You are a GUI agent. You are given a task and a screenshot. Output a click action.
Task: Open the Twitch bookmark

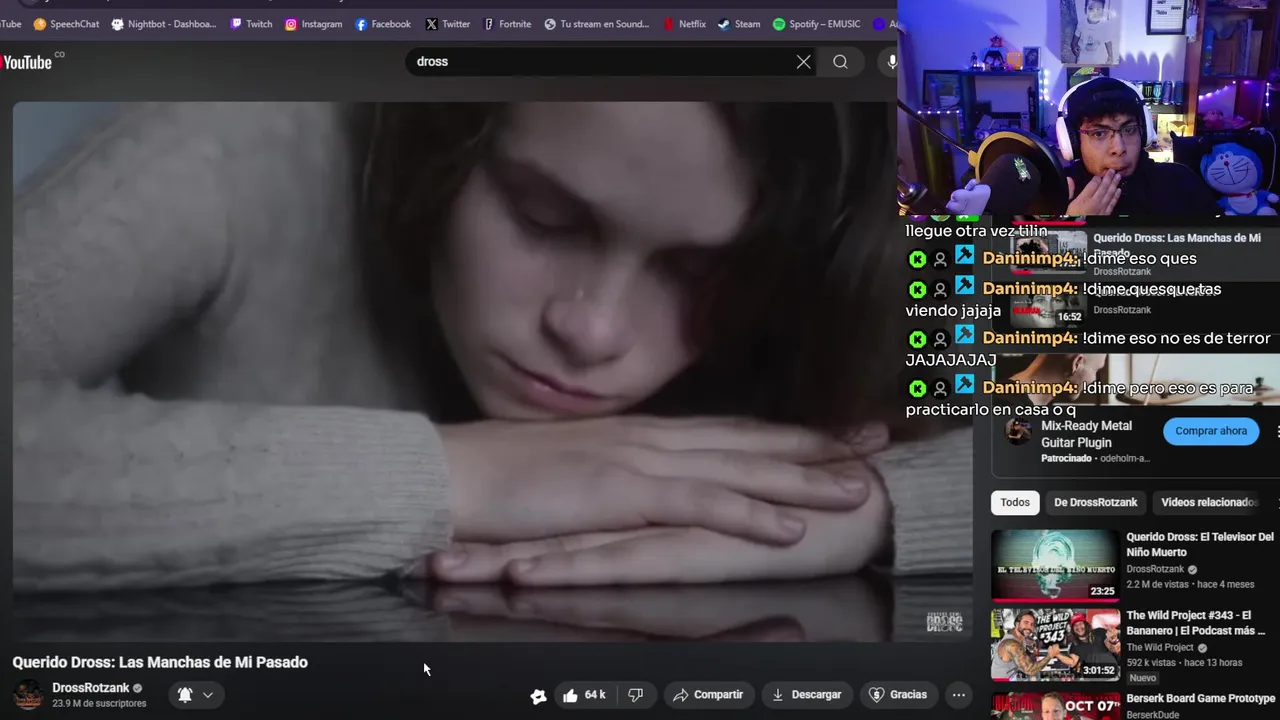[x=251, y=24]
